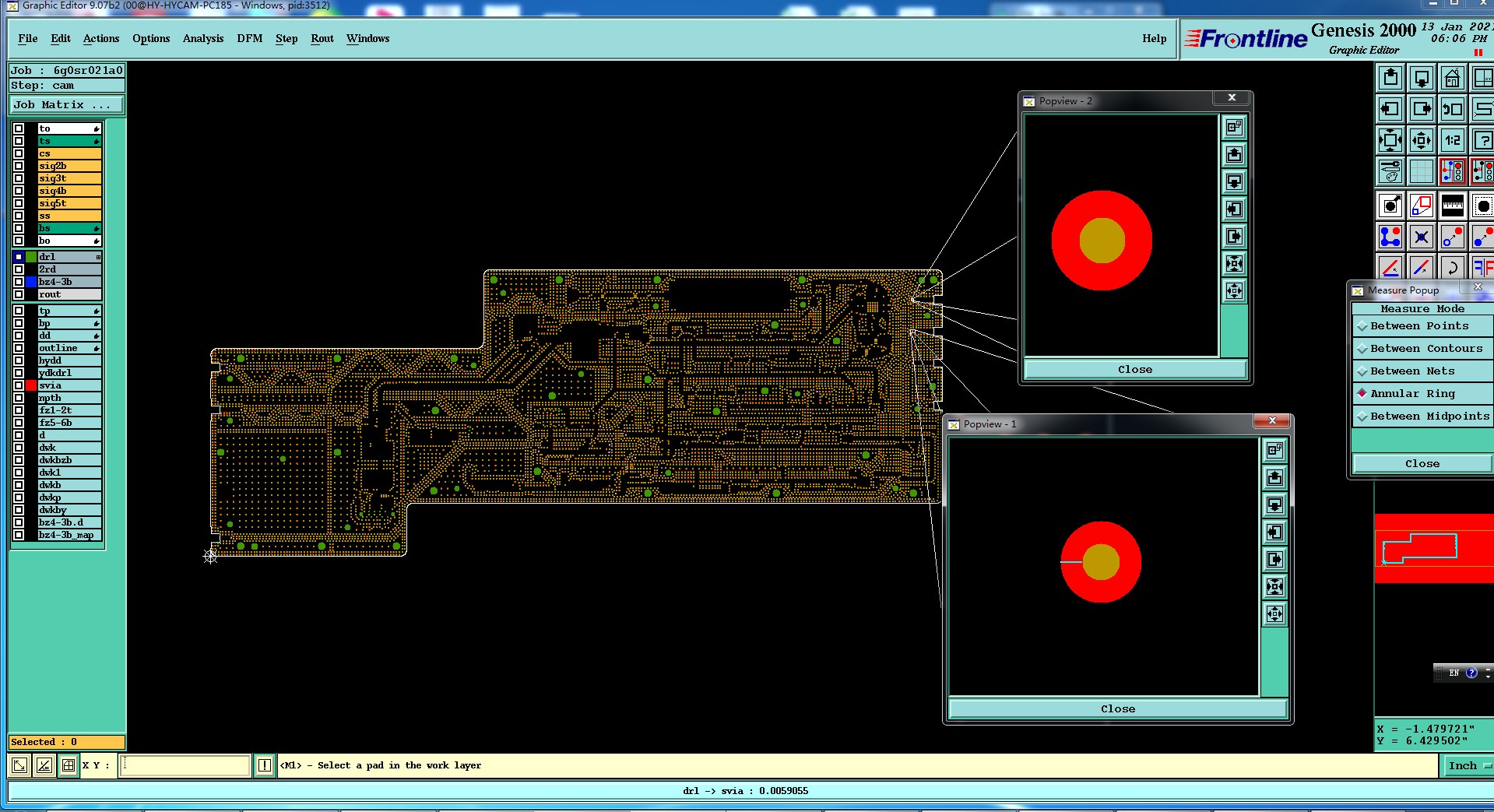Click the angle snap icon in bottom bar
This screenshot has height=812, width=1494.
click(44, 765)
